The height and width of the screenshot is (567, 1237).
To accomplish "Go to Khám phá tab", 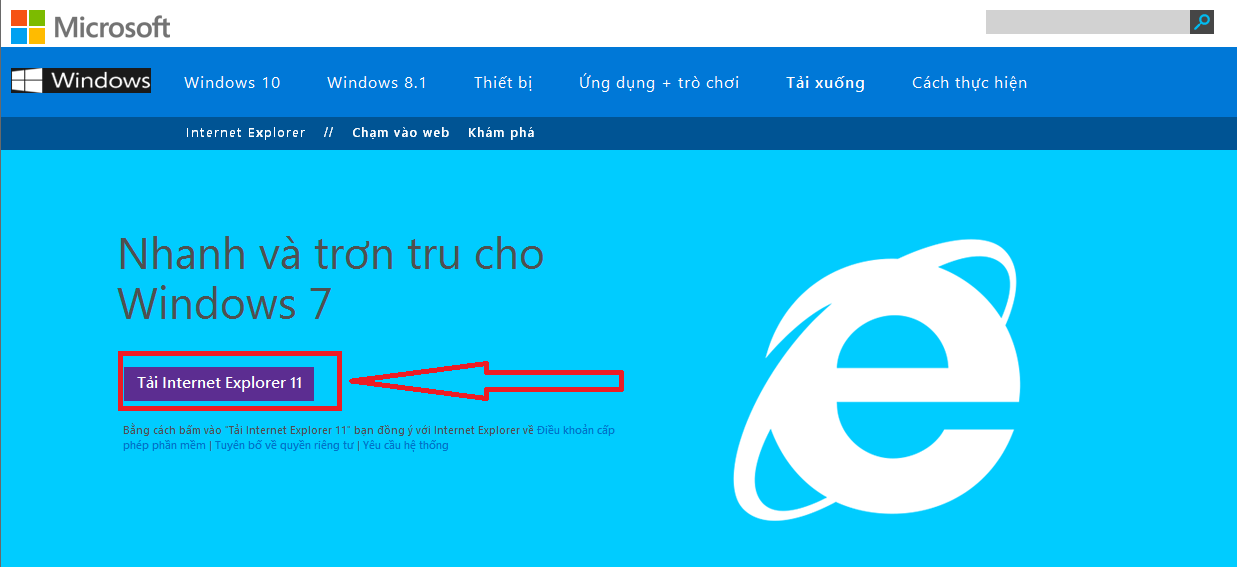I will click(x=501, y=133).
